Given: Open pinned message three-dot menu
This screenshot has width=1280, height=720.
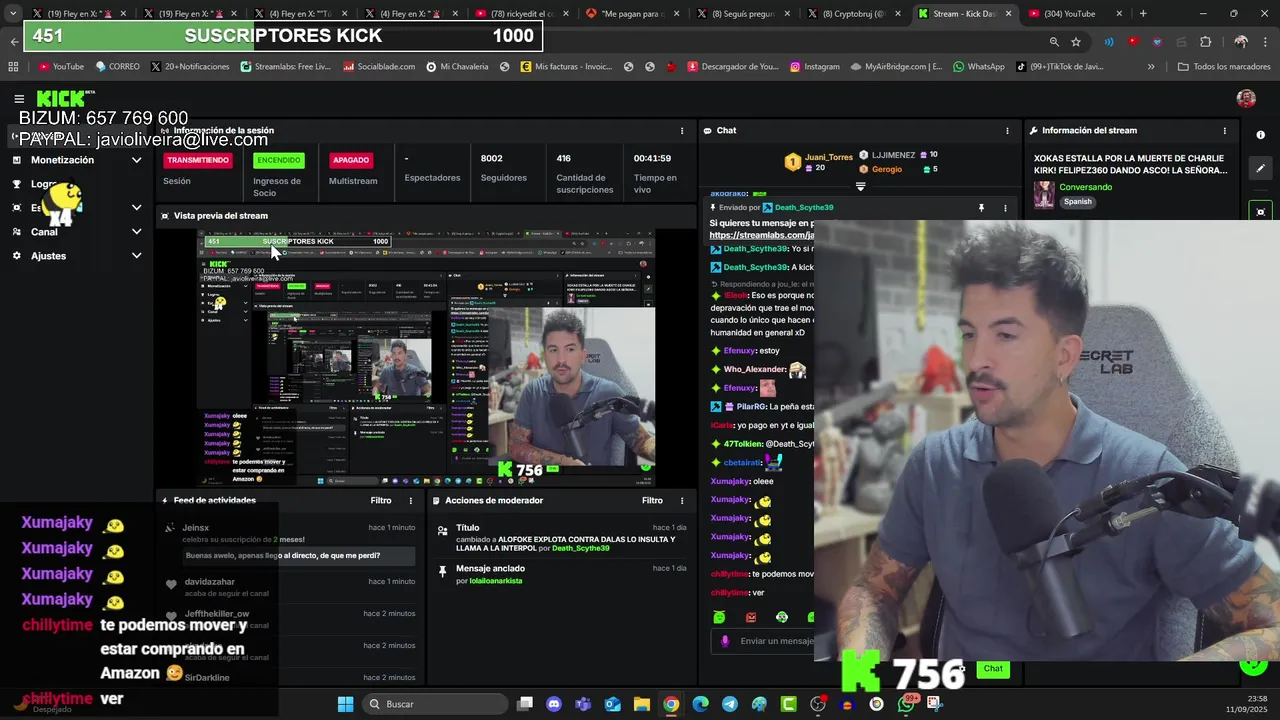Looking at the screenshot, I should point(1005,208).
